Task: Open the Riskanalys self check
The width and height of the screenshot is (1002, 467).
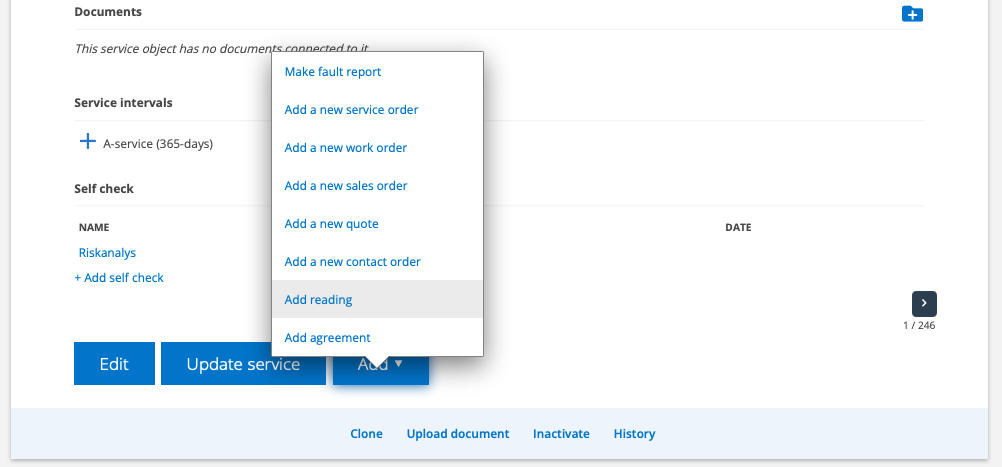Action: 107,253
